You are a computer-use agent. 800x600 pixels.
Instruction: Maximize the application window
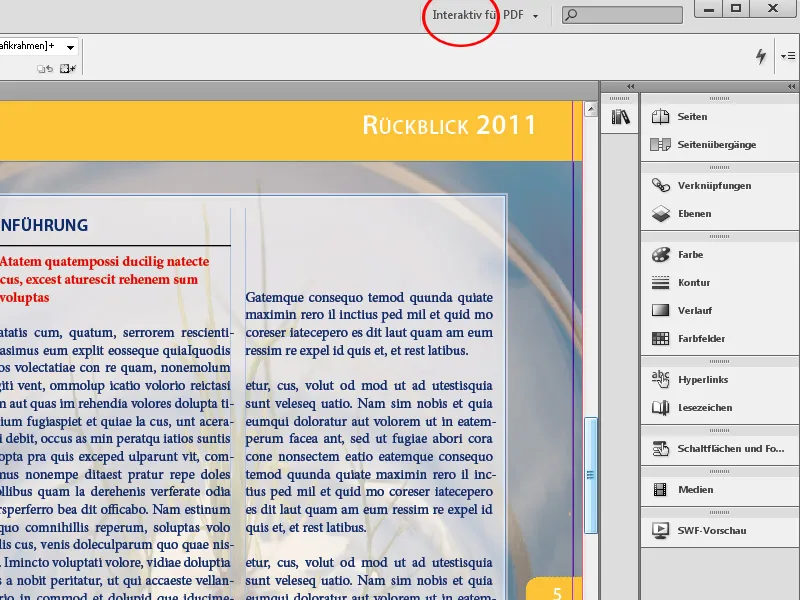click(736, 9)
